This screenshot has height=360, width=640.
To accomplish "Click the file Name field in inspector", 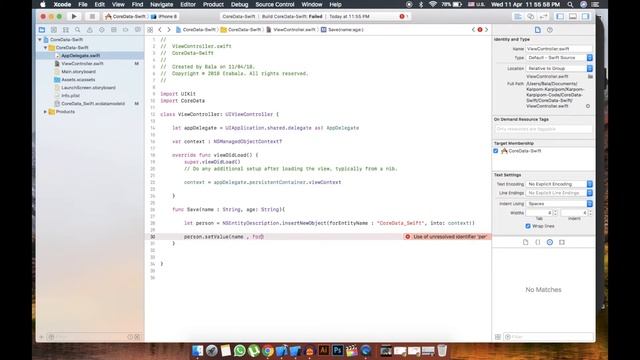I will [x=559, y=49].
